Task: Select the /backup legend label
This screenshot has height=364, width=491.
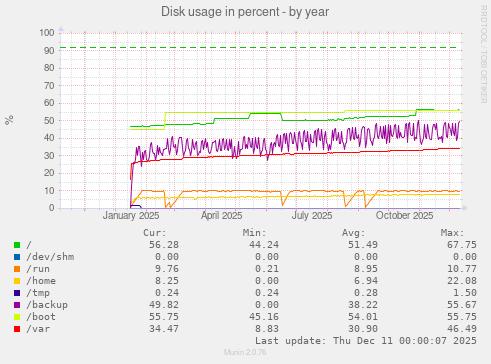Action: 47,305
